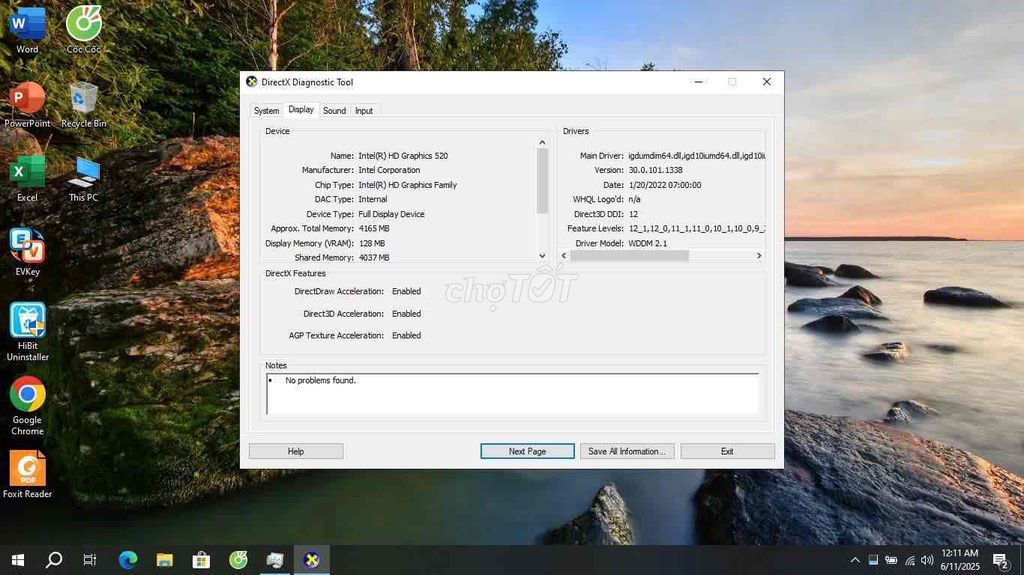Click the battery tray icon
Viewport: 1024px width, 575px height.
click(891, 560)
